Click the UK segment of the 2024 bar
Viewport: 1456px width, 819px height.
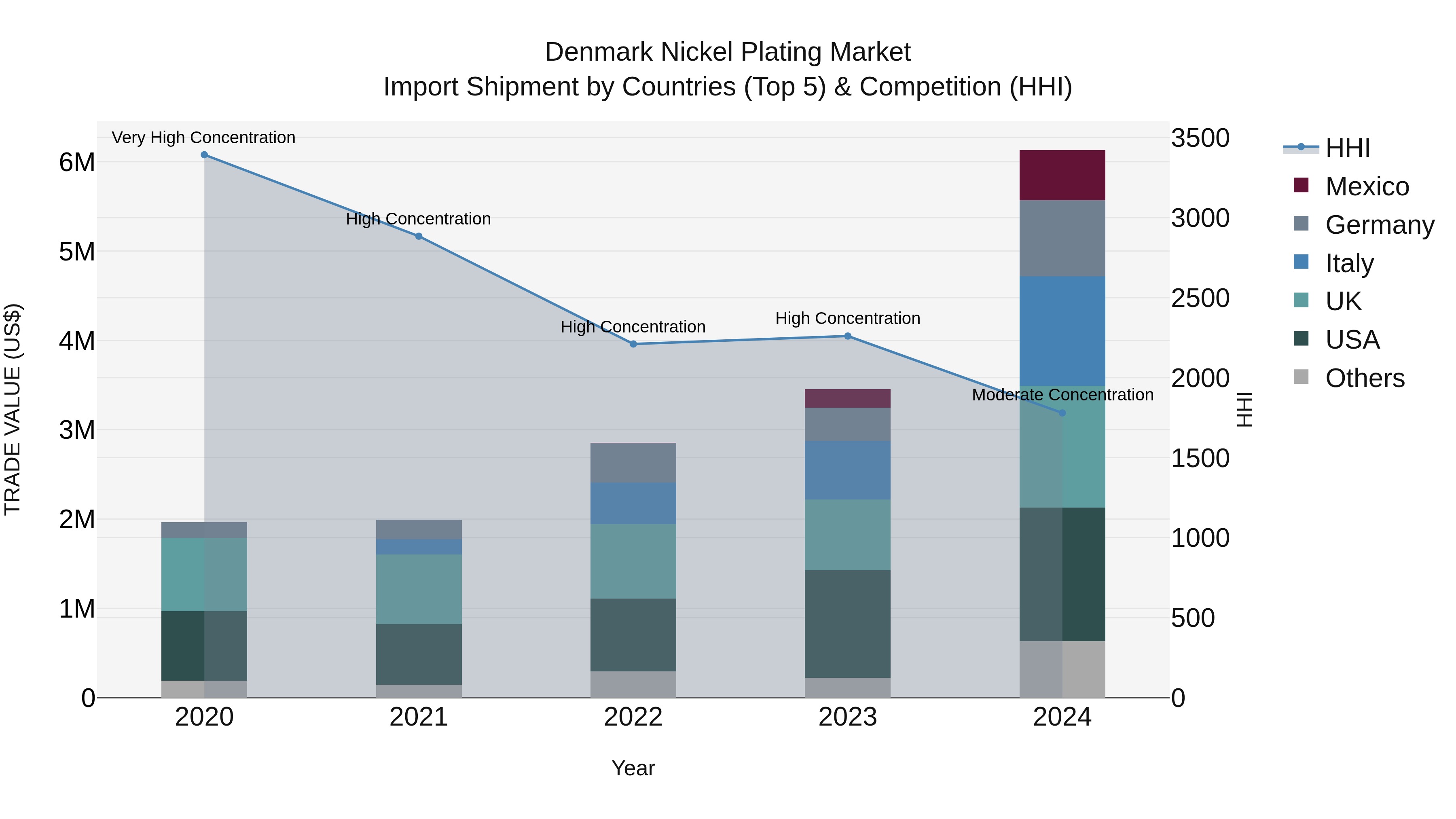1062,447
